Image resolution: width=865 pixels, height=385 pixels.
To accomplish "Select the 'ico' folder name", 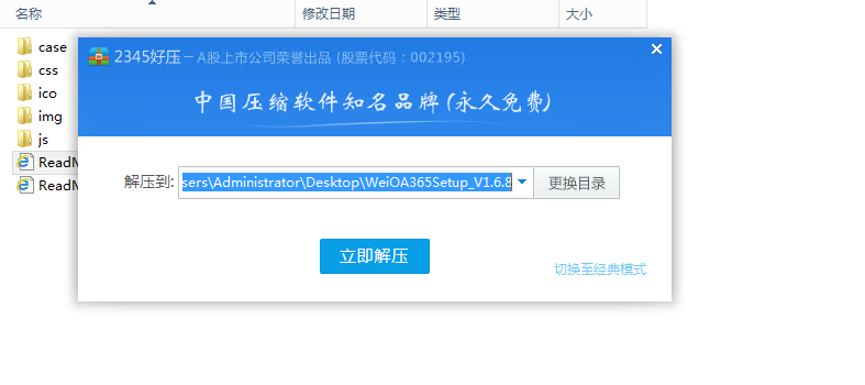I will point(47,94).
